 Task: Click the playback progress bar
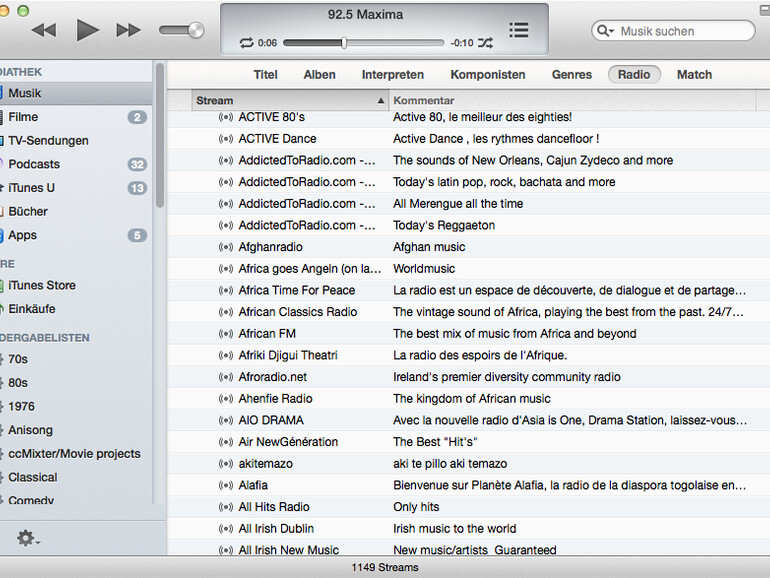point(362,43)
